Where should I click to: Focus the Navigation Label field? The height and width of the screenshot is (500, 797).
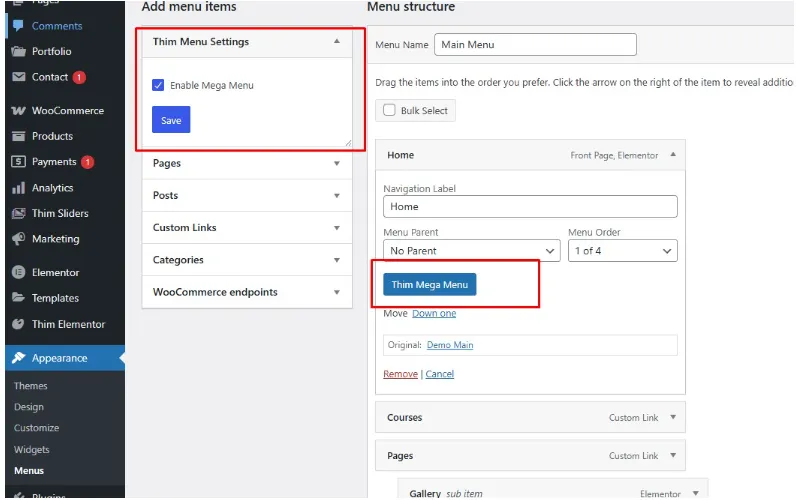[530, 206]
